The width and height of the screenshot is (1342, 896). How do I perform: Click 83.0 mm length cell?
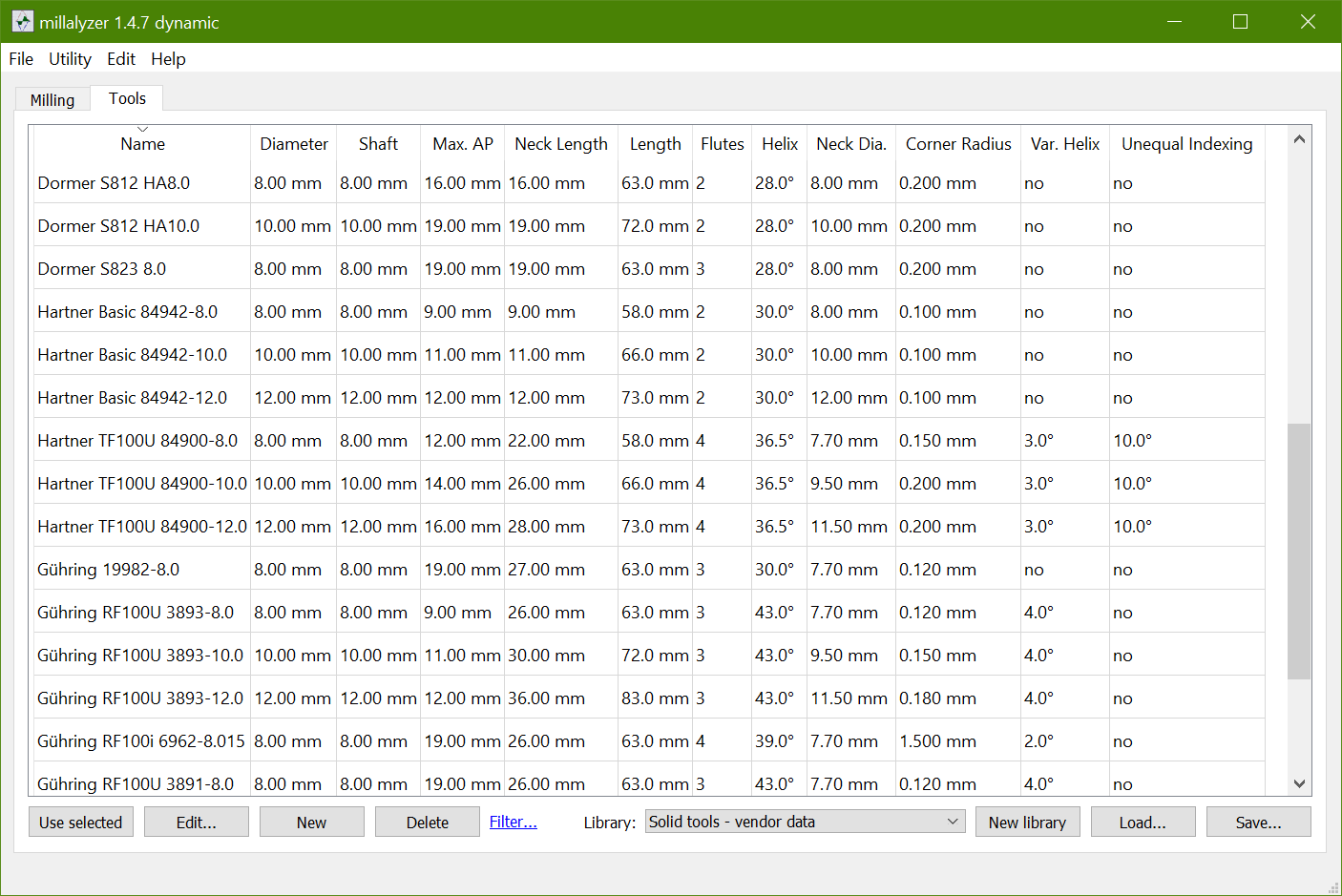pos(655,698)
